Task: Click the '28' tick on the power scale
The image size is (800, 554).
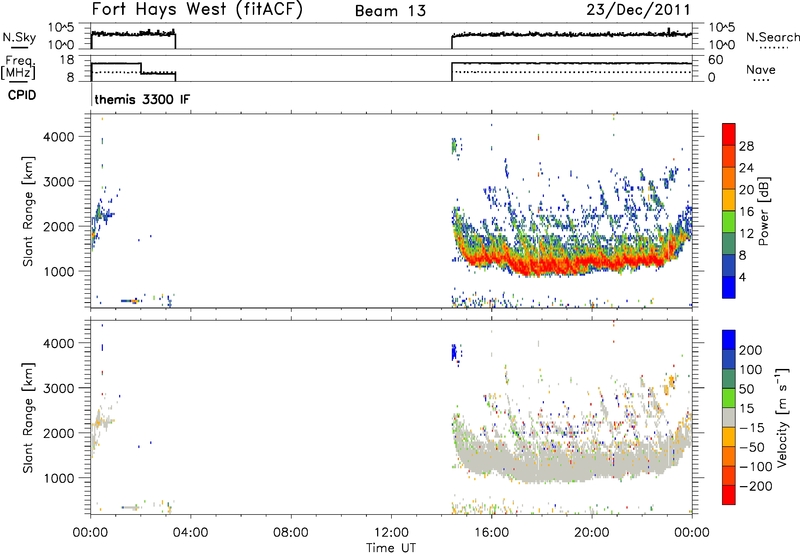Action: pos(746,146)
